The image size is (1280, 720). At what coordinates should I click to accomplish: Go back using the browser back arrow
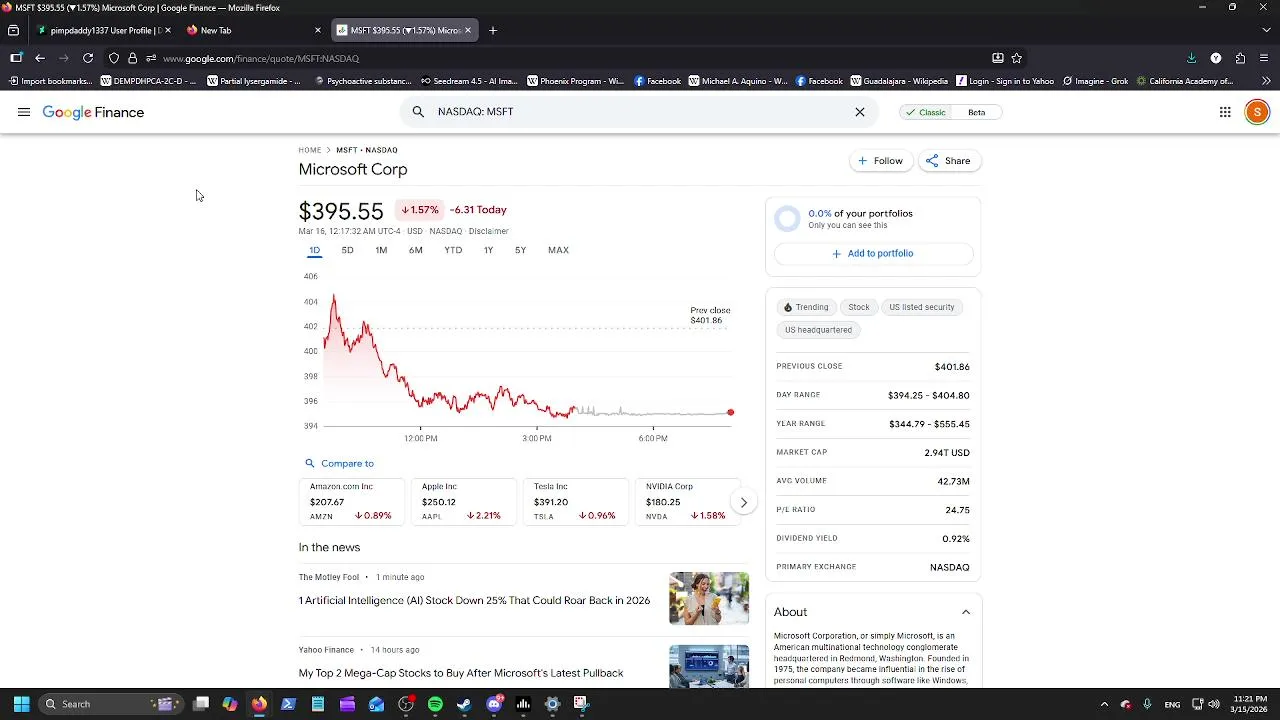click(40, 58)
